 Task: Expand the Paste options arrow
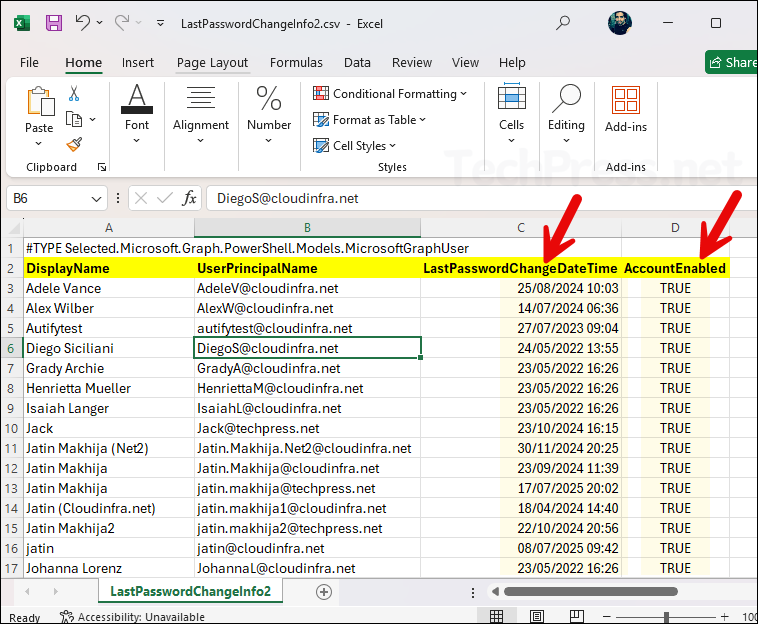click(x=39, y=144)
